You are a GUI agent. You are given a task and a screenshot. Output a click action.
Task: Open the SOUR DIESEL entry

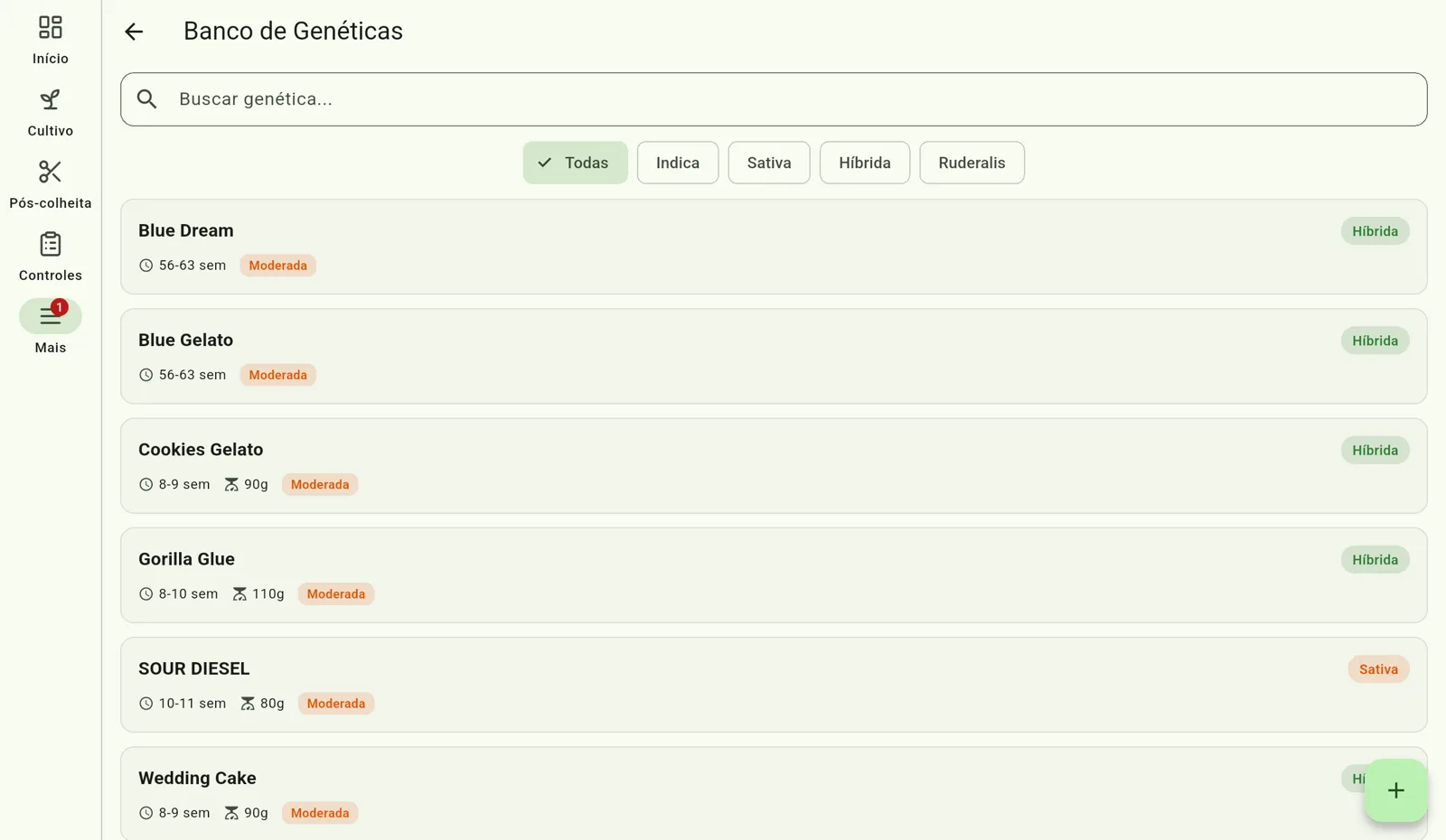pos(774,685)
